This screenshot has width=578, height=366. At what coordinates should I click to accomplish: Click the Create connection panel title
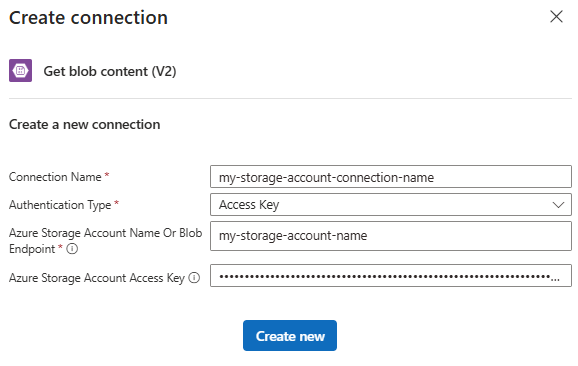(88, 18)
